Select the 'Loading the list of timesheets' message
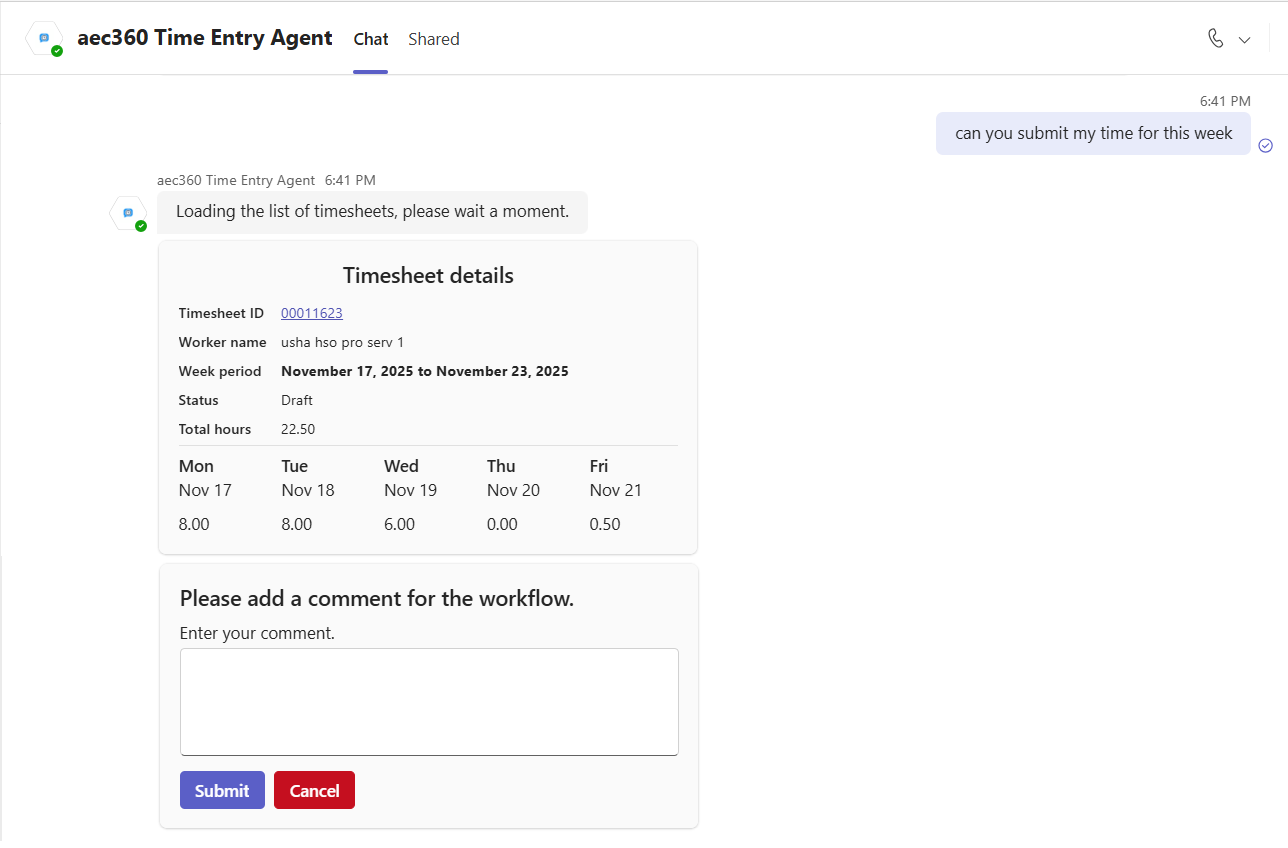The image size is (1288, 848). [x=372, y=211]
